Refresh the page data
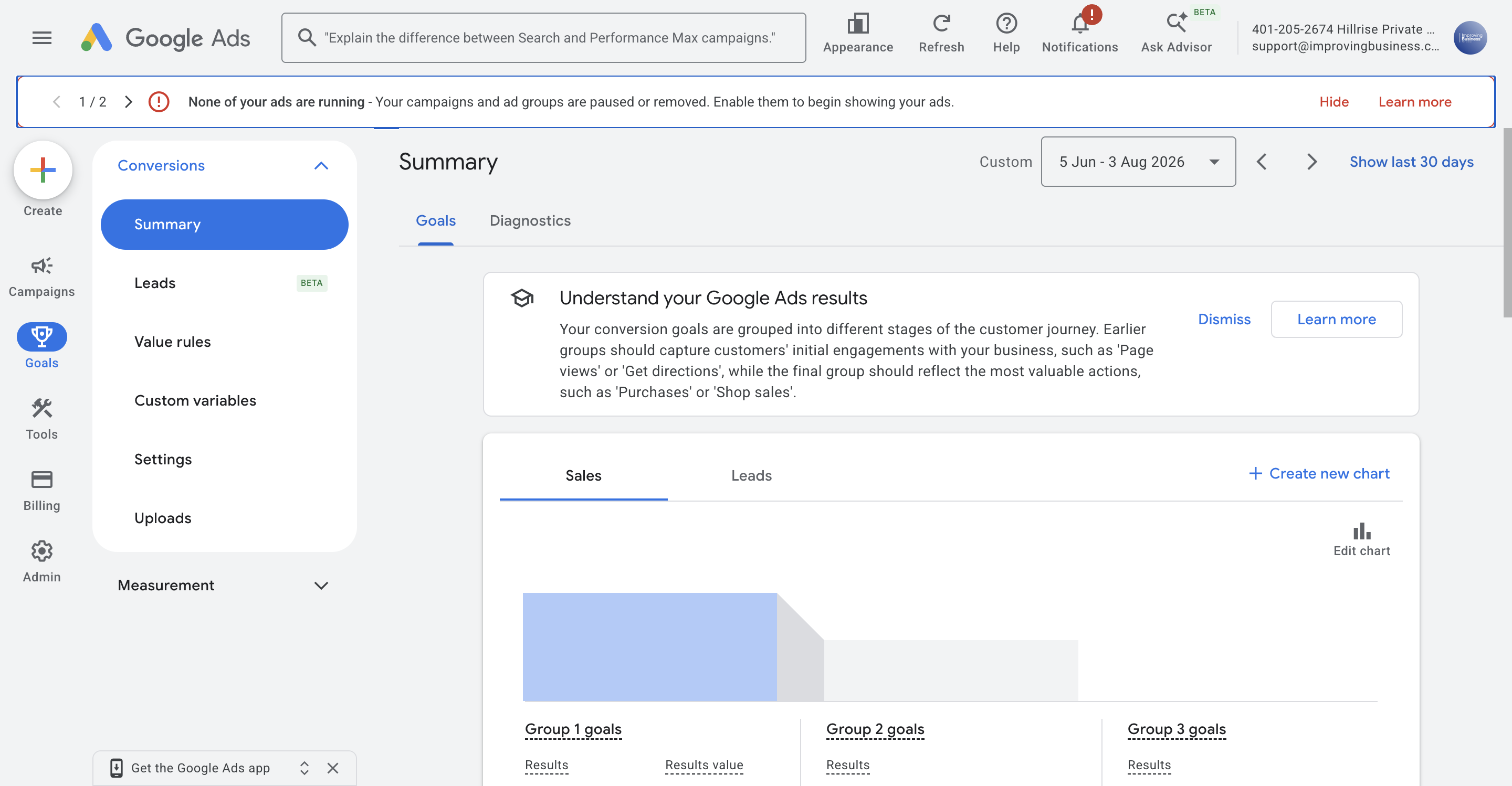Image resolution: width=1512 pixels, height=786 pixels. point(941,34)
